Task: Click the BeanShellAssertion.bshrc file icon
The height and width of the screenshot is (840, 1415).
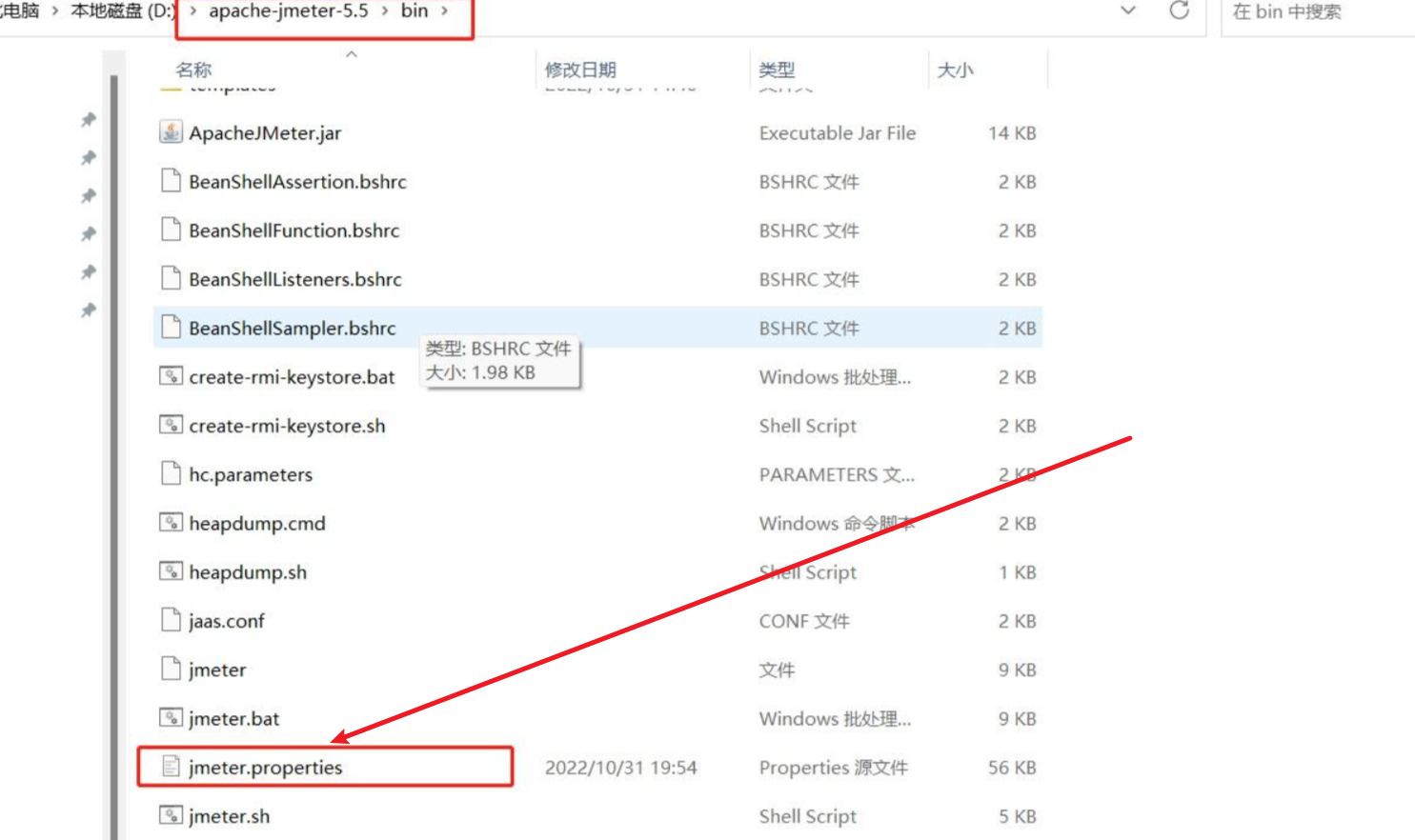Action: 171,181
